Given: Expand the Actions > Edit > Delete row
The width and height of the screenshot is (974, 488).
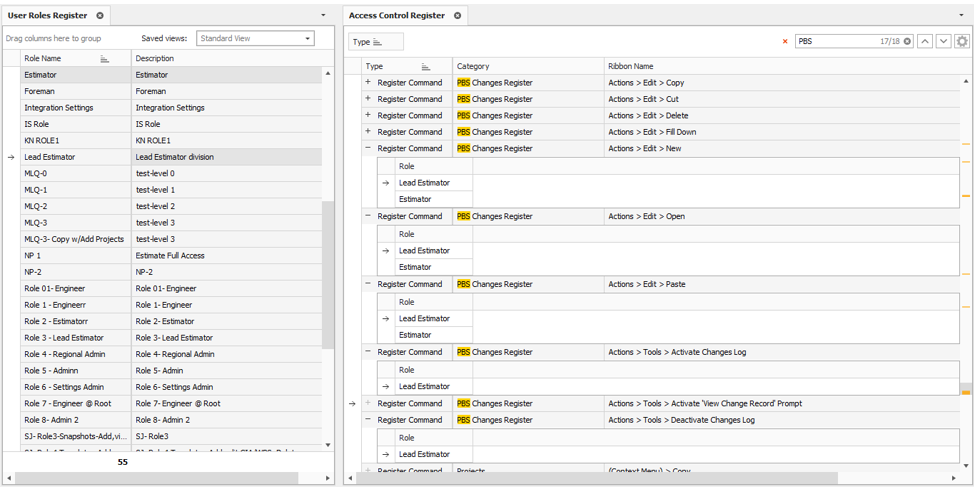Looking at the screenshot, I should (x=368, y=116).
